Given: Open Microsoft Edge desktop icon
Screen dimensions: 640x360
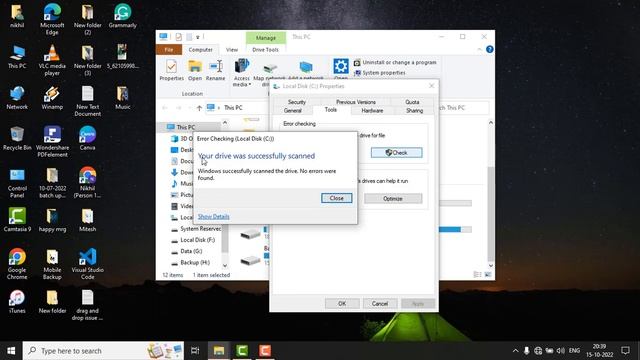Looking at the screenshot, I should coord(52,18).
